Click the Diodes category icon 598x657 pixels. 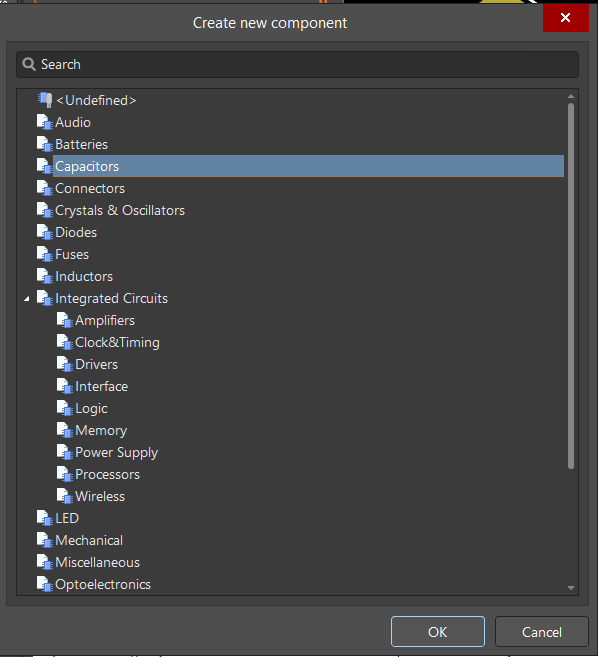pos(44,233)
